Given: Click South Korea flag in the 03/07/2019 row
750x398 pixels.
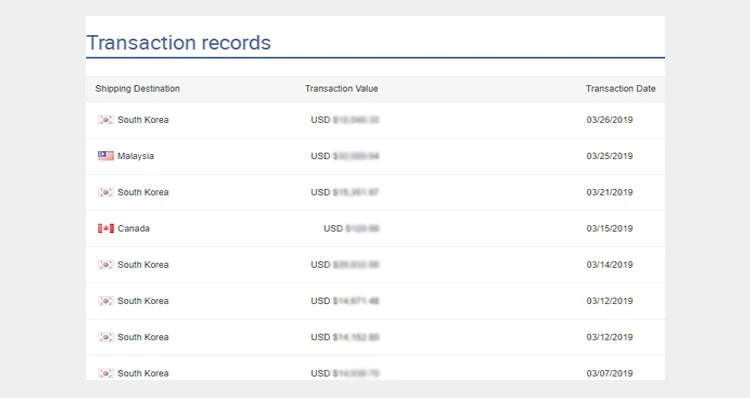Looking at the screenshot, I should tap(106, 373).
